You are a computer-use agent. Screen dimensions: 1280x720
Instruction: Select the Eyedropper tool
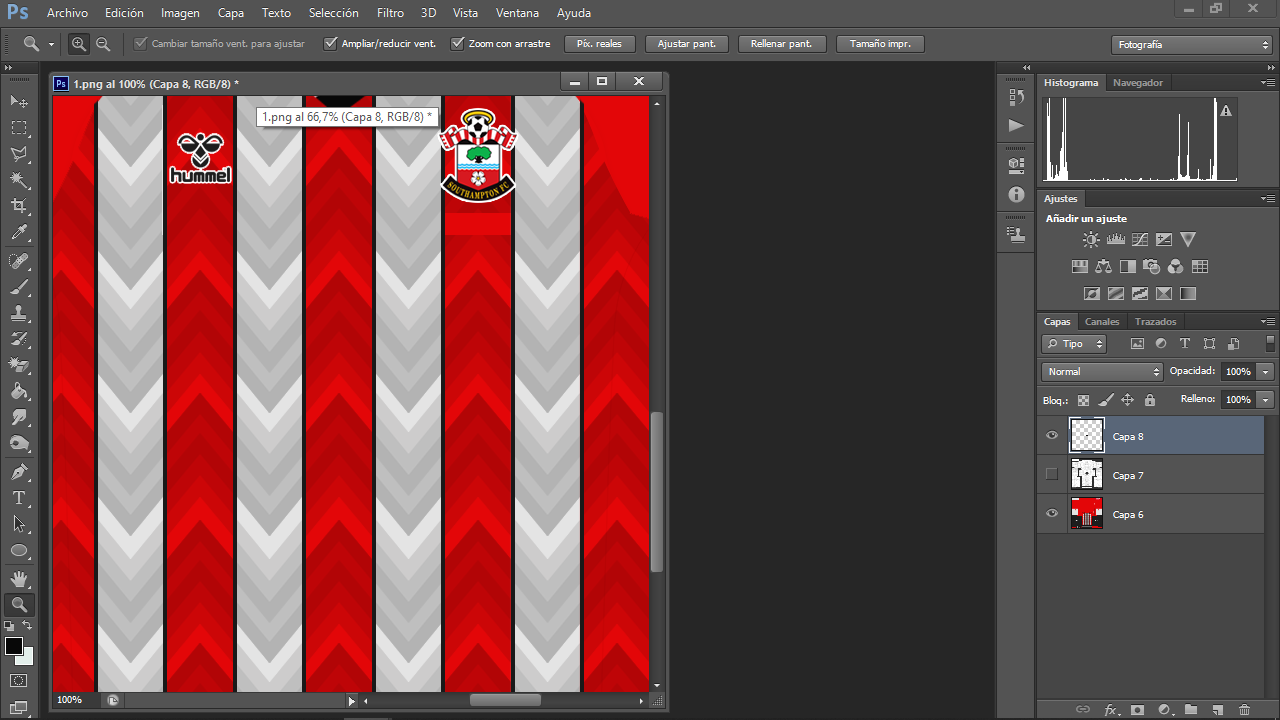[x=19, y=232]
